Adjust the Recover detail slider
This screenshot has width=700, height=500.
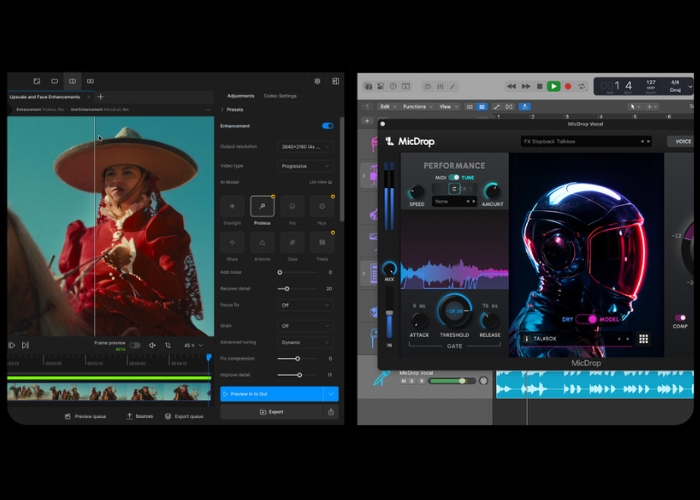tap(297, 289)
